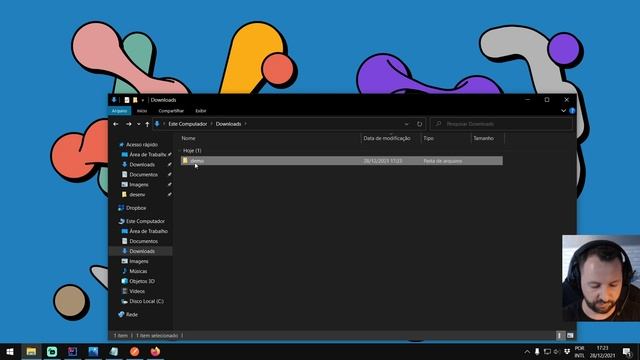This screenshot has width=640, height=360.
Task: Click the Properties icon in the title bar
Action: coord(127,100)
